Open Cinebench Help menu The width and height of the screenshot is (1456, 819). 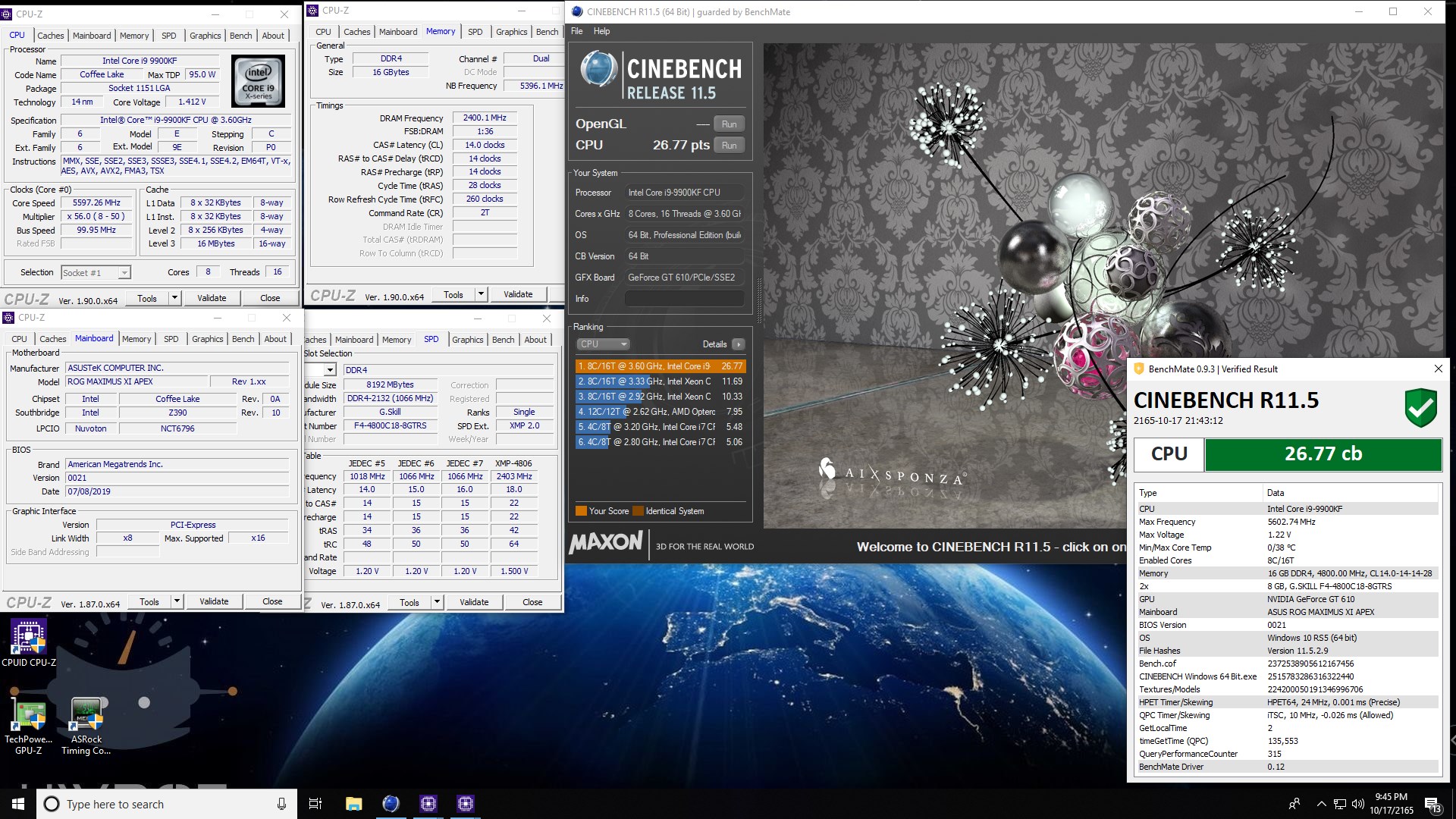(601, 31)
